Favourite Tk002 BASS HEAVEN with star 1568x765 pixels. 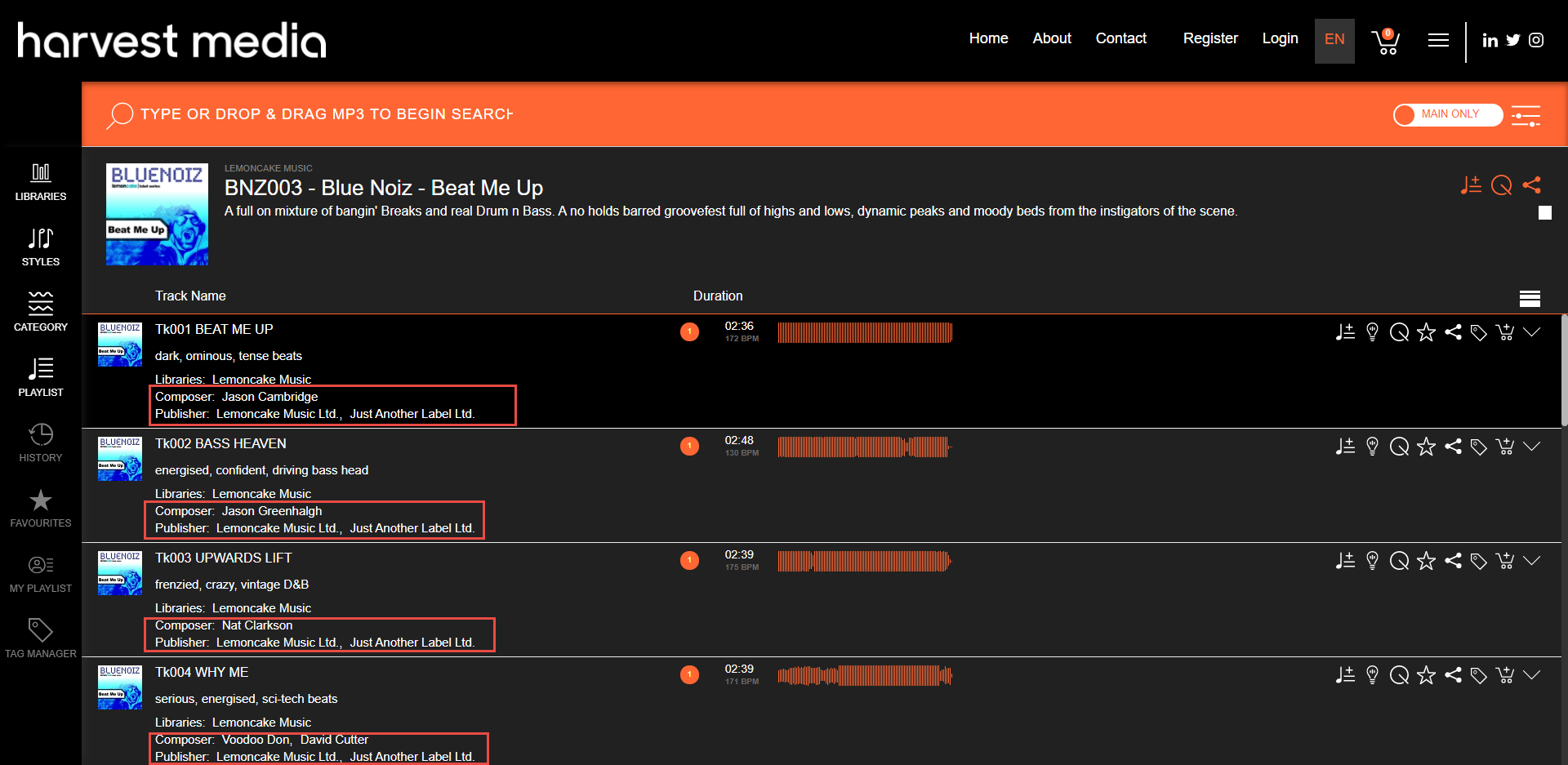click(x=1426, y=447)
